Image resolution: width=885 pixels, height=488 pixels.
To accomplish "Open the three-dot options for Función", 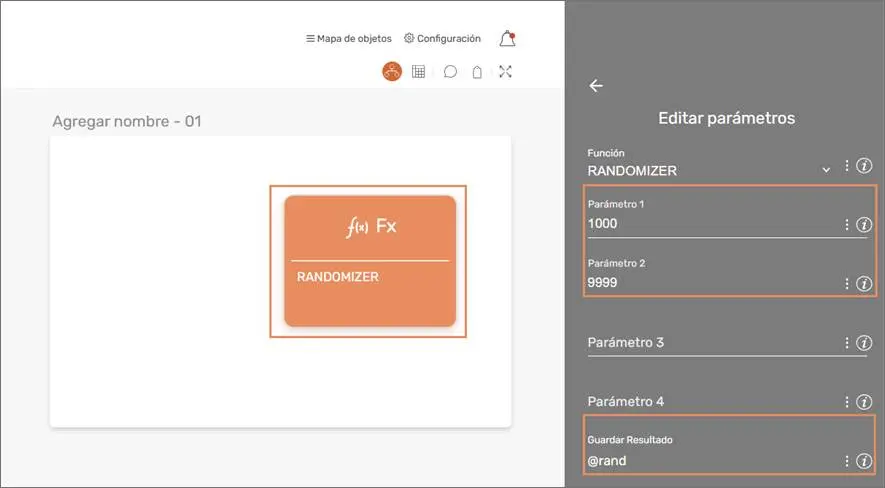I will [x=847, y=166].
